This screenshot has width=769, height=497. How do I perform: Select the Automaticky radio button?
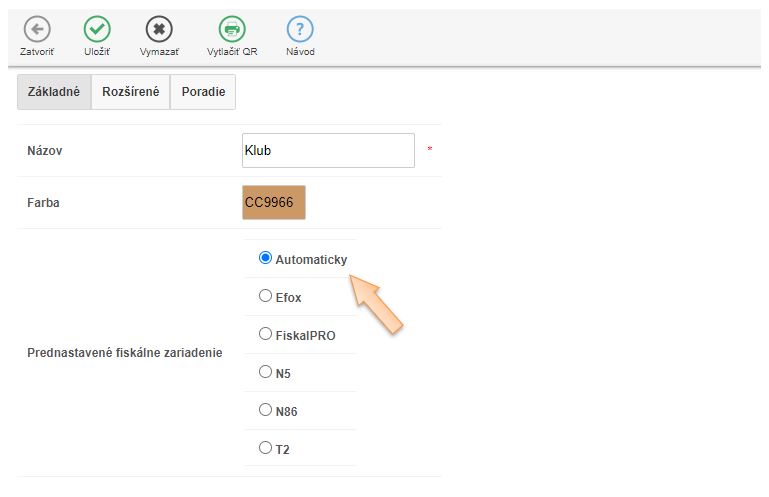click(265, 258)
